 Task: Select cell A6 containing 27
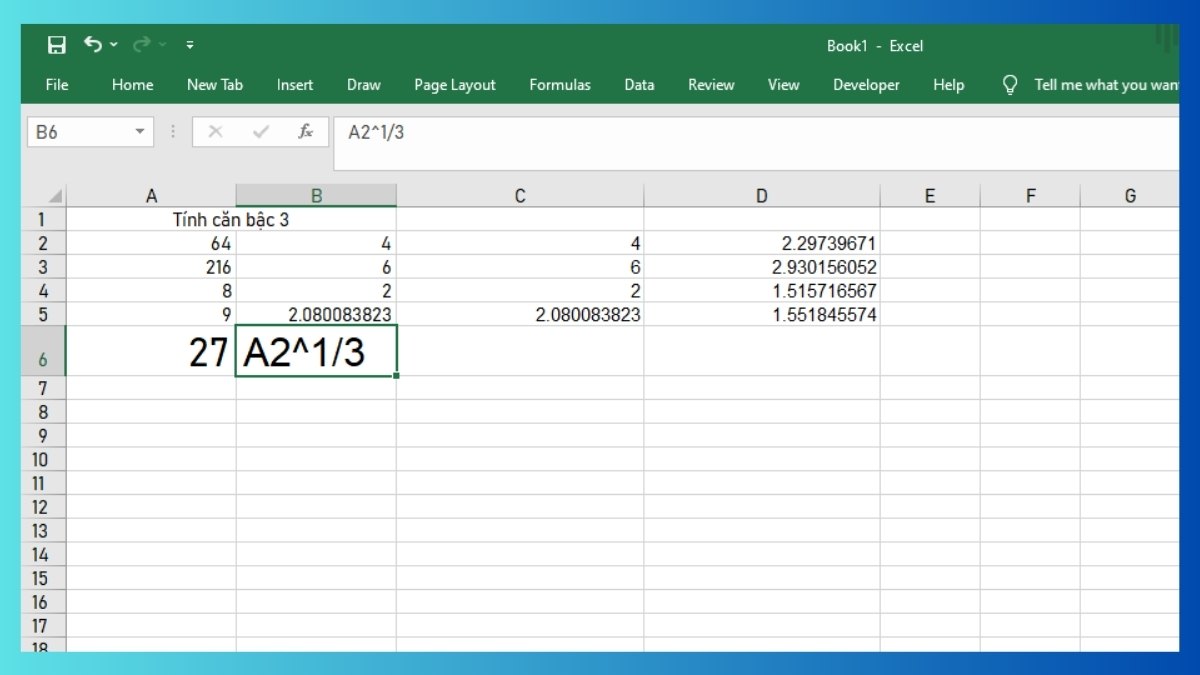click(x=150, y=351)
